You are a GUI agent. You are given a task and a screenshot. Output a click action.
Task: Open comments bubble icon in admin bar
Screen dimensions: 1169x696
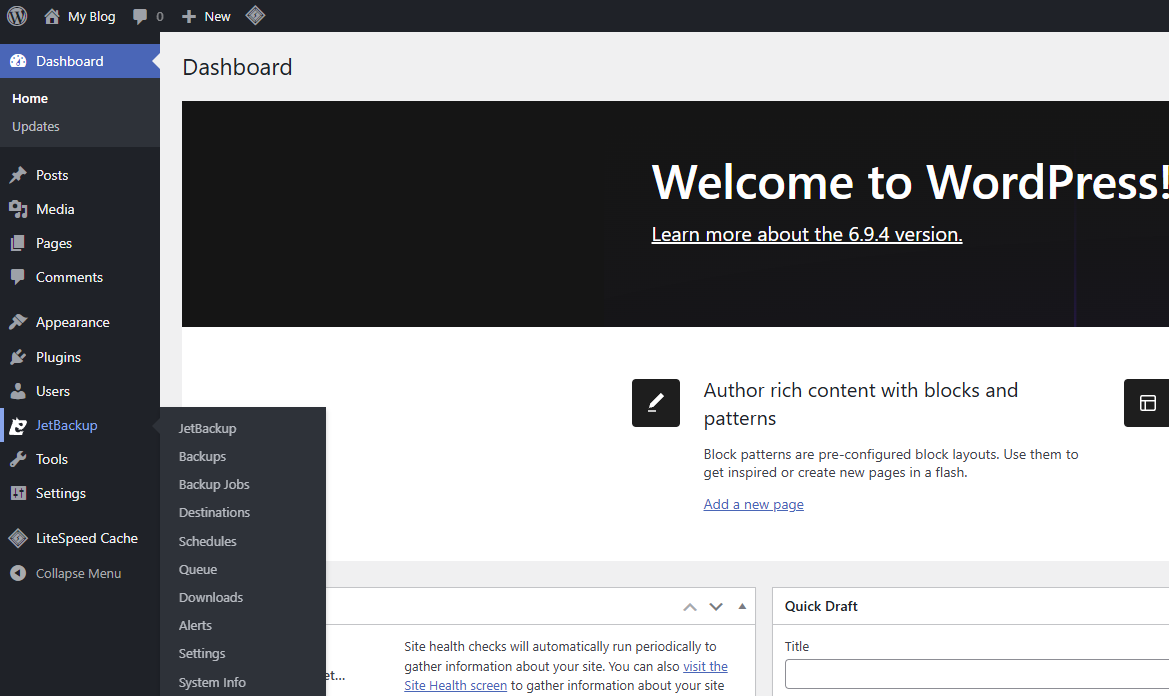click(139, 16)
